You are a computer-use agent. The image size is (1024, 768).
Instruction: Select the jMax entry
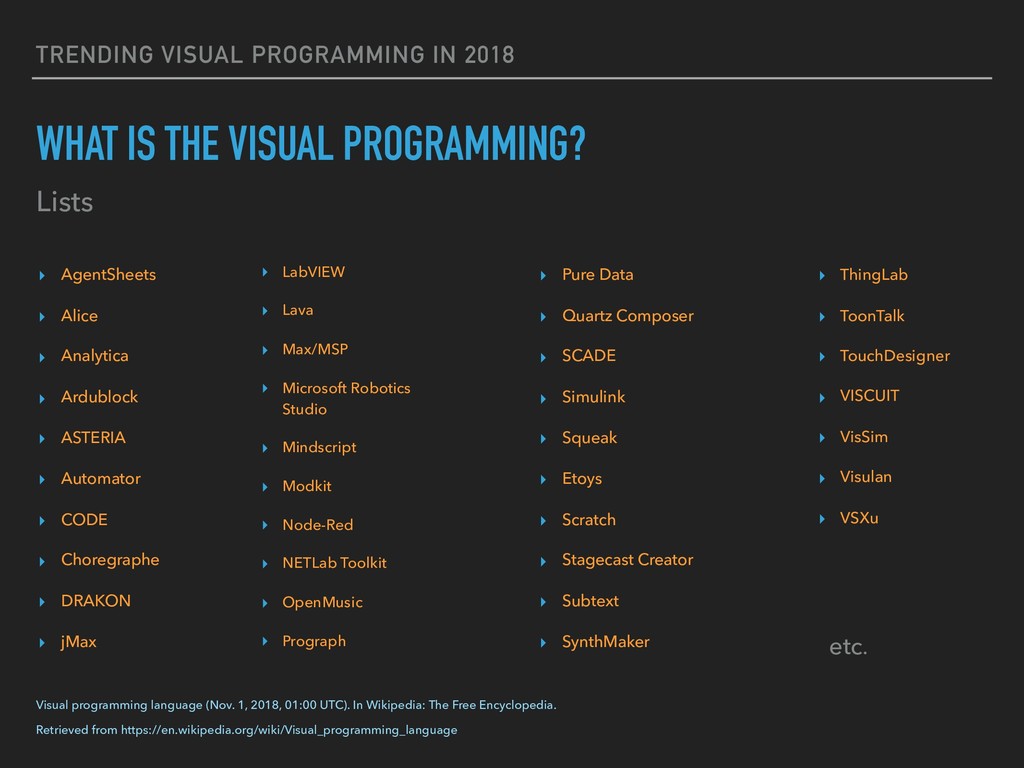(x=78, y=642)
